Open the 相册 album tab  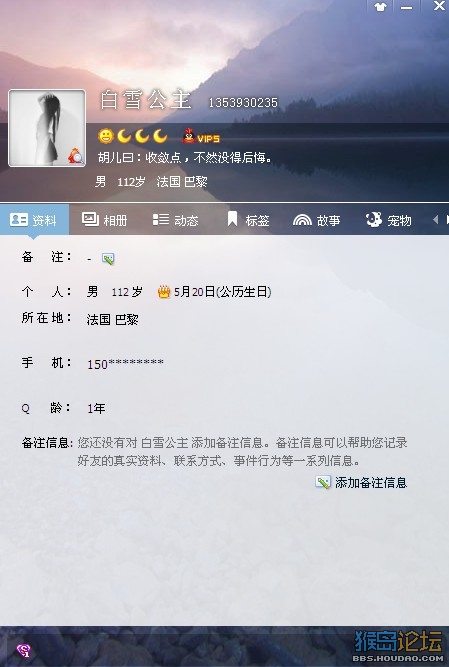click(x=105, y=220)
